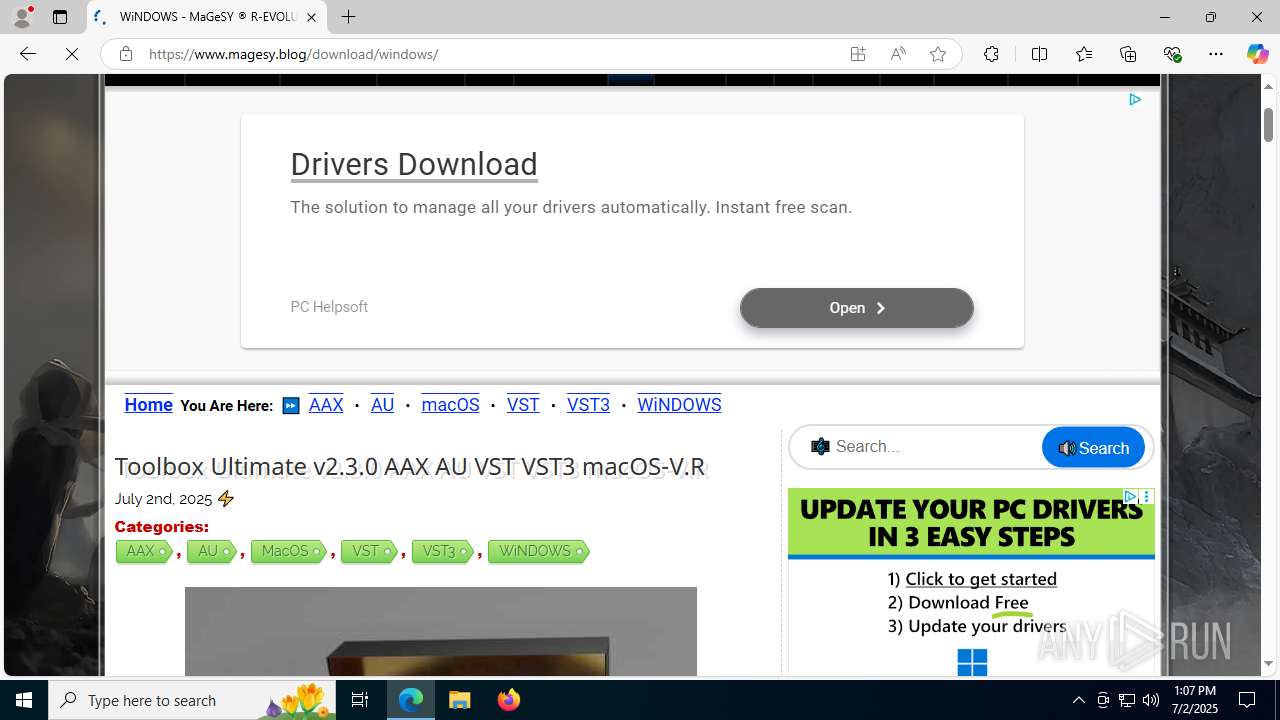
Task: Select the AAX category tag
Action: tap(144, 551)
